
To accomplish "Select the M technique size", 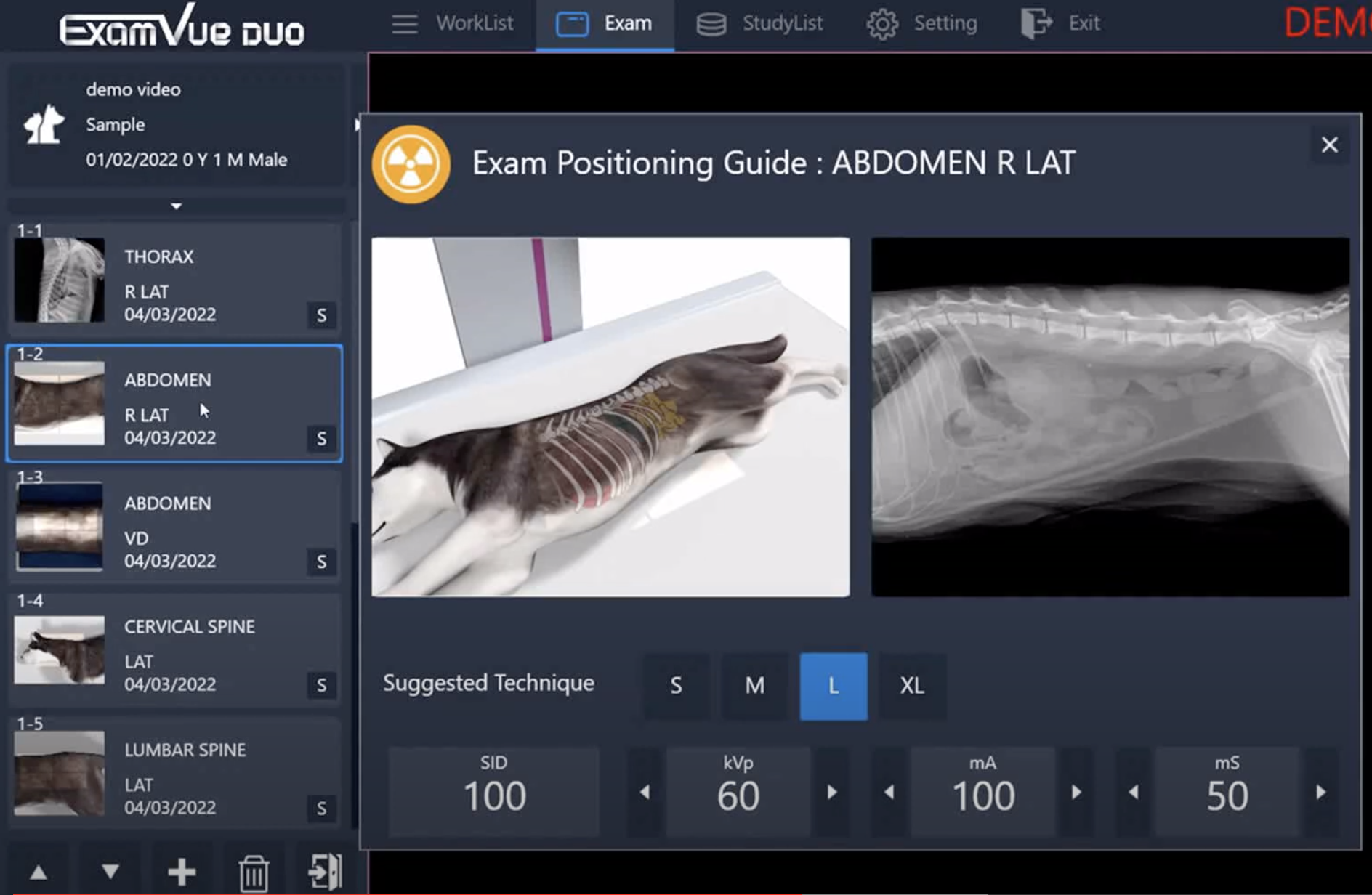I will (754, 686).
